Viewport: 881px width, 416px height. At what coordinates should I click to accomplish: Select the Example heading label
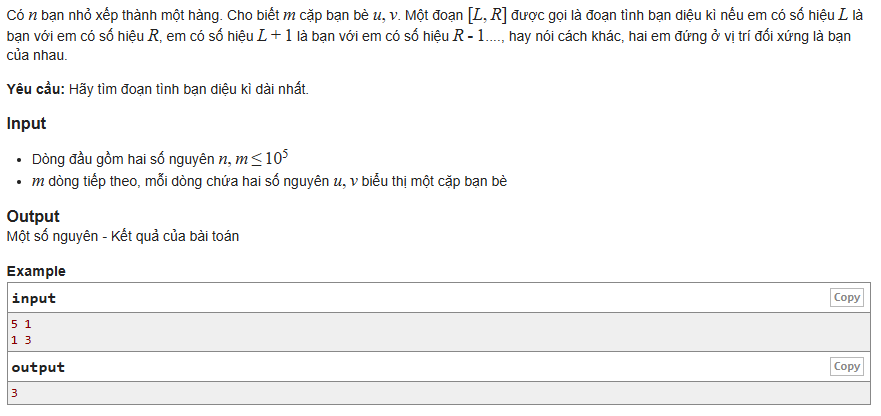[x=36, y=271]
